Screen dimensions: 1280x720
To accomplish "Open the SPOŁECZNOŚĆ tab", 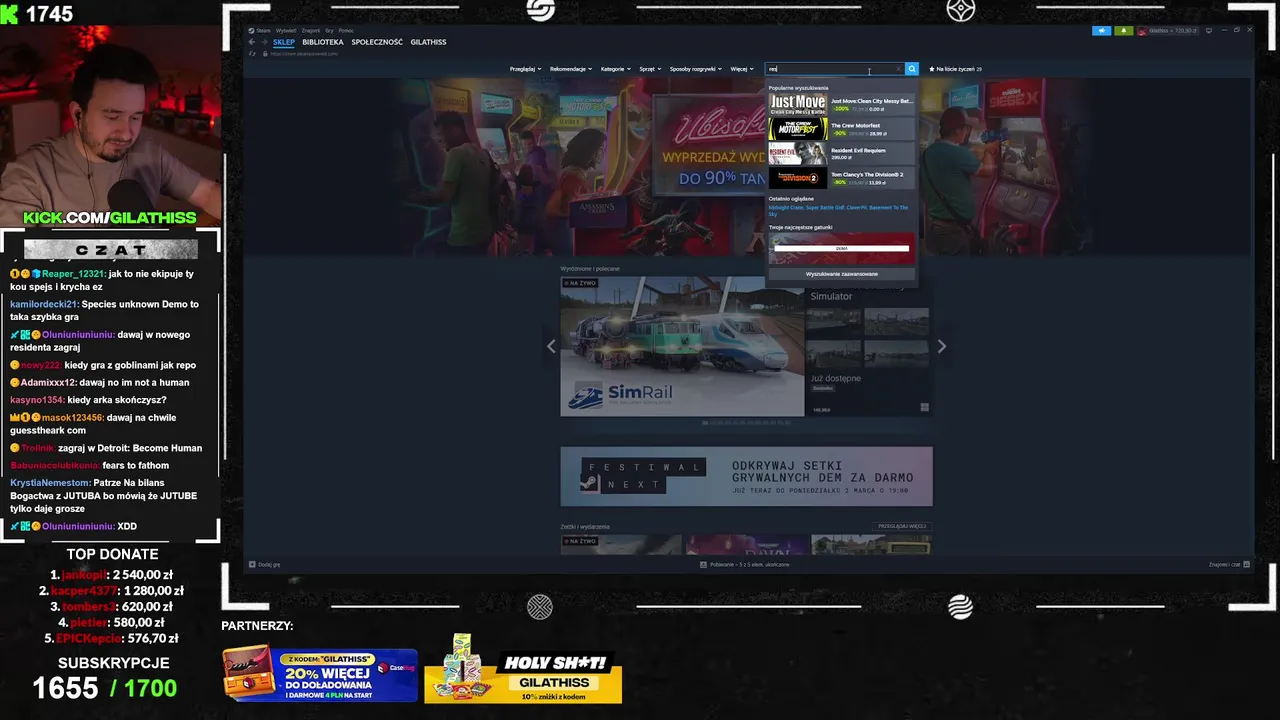I will click(x=377, y=42).
